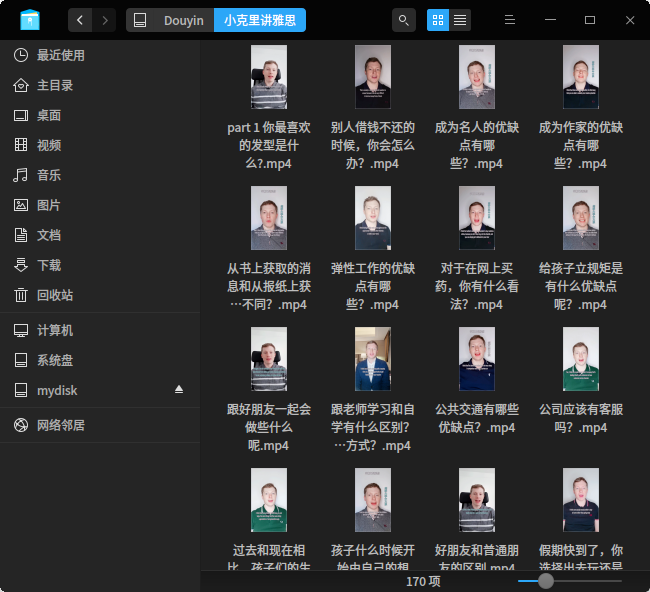Click the house icon beside 主目录
Viewport: 650px width, 592px height.
pyautogui.click(x=21, y=85)
